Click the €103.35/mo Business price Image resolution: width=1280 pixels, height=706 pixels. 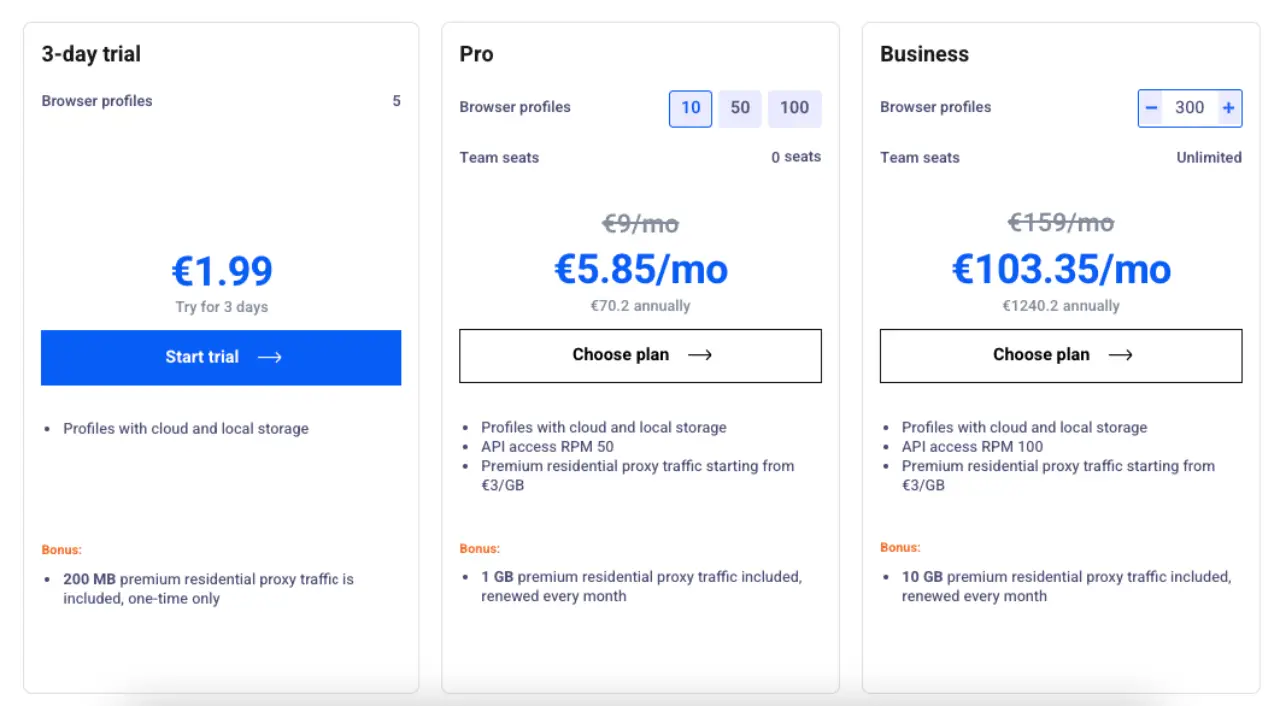(x=1061, y=269)
